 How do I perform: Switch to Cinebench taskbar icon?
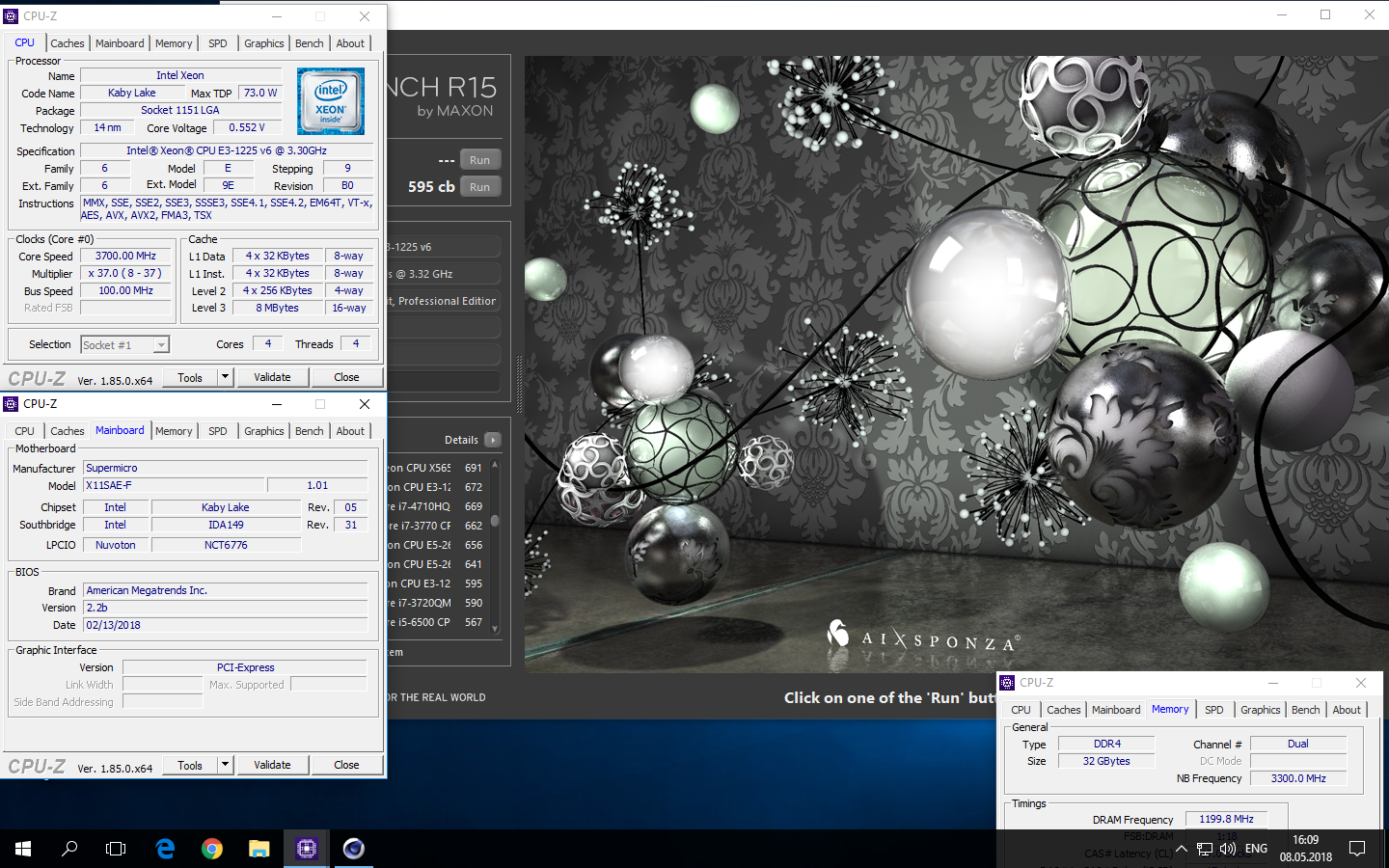click(354, 849)
